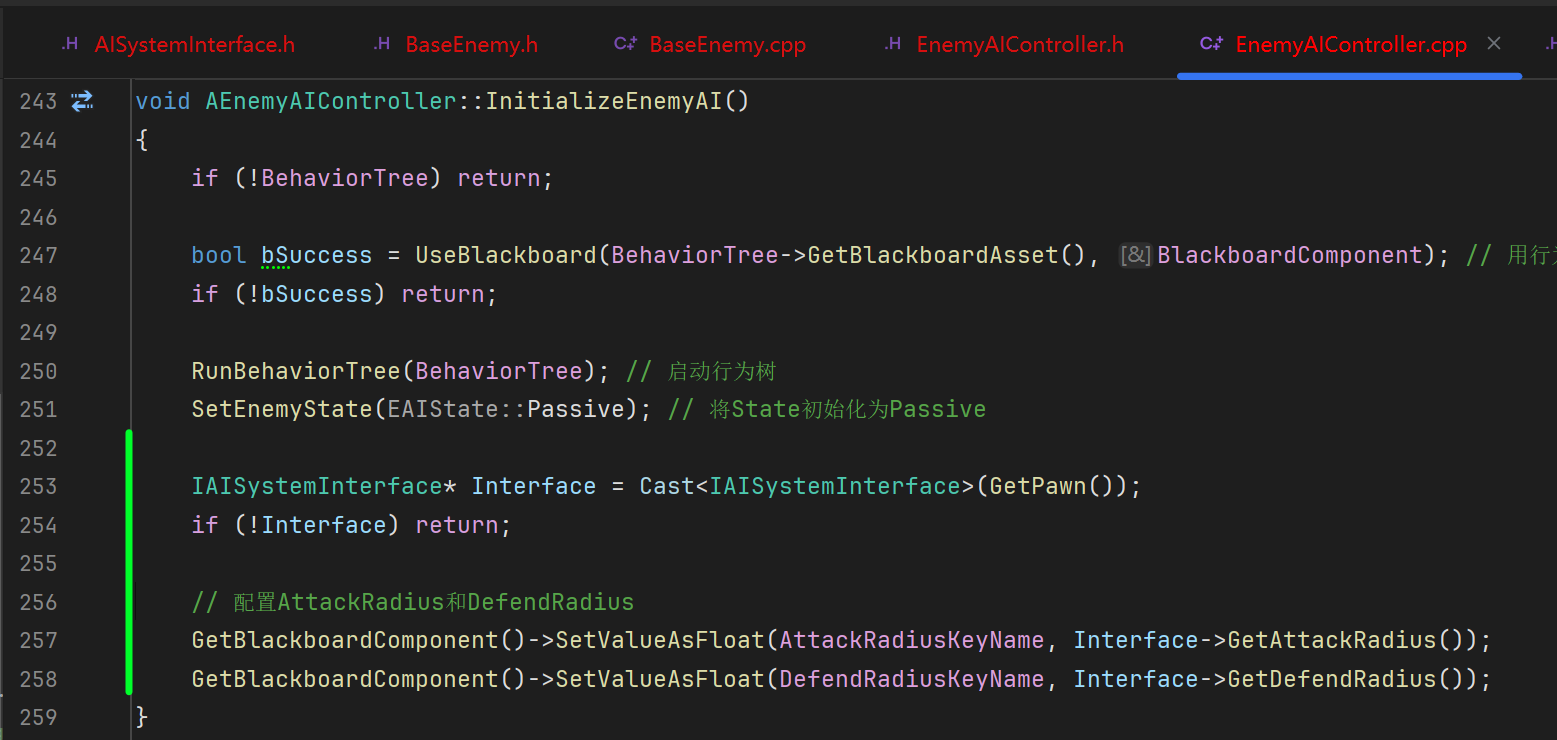Click !BehaviorTree in the line 245 condition

pos(345,179)
